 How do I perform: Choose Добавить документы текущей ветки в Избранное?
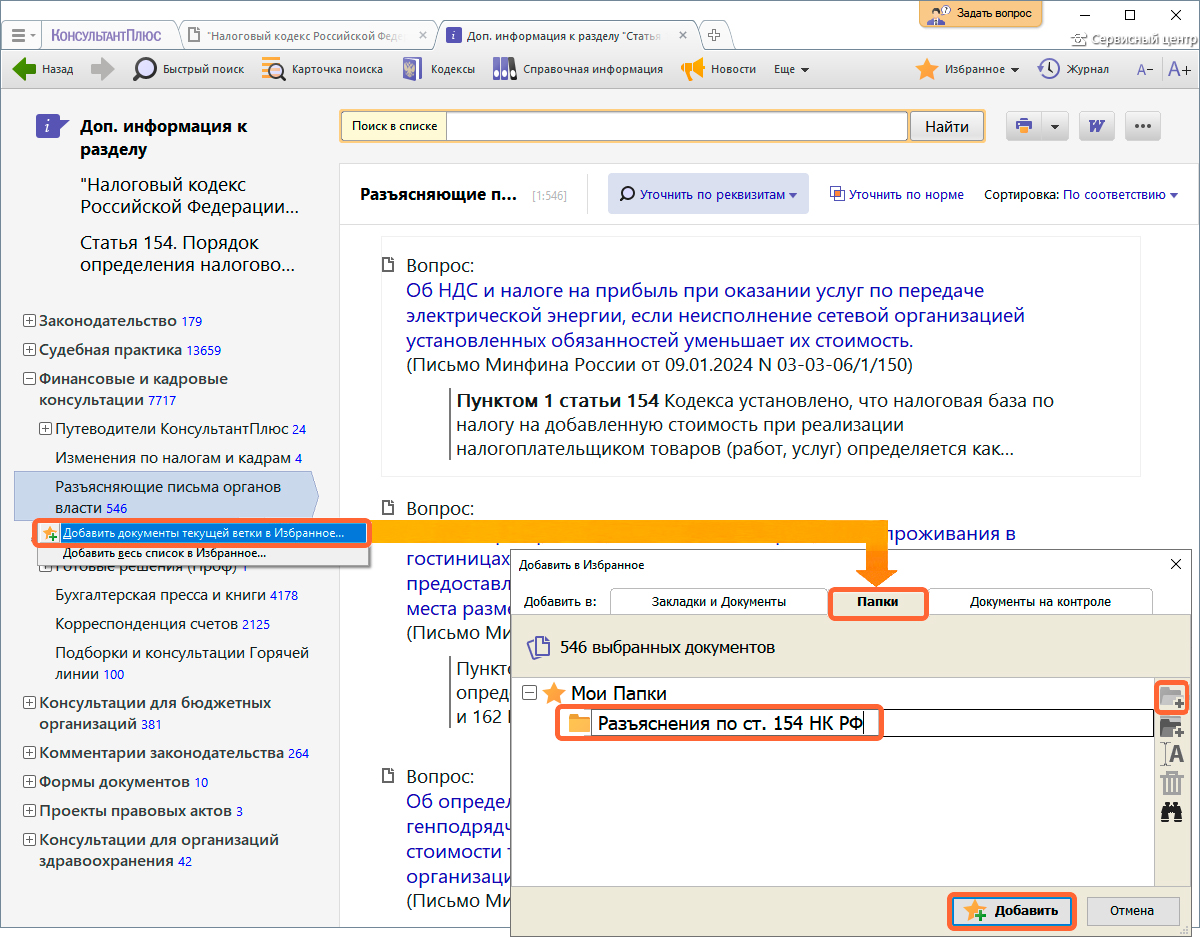tap(203, 533)
